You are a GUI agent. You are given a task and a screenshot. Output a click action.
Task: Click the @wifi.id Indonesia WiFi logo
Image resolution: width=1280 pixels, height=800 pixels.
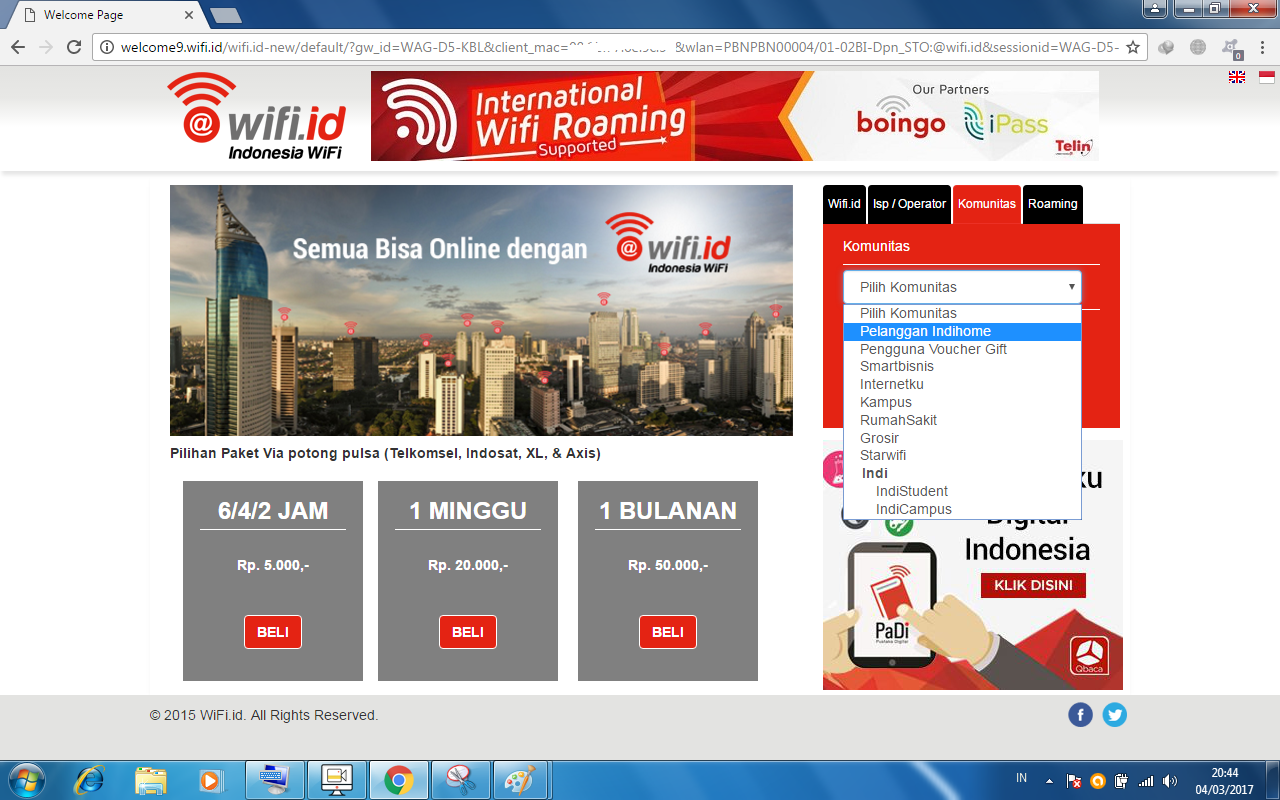(257, 117)
